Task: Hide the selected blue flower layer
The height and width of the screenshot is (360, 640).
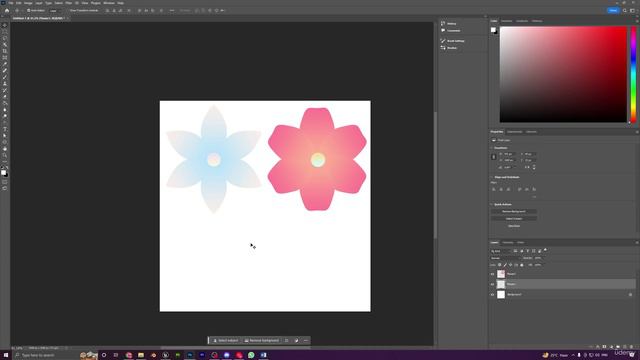Action: point(492,284)
